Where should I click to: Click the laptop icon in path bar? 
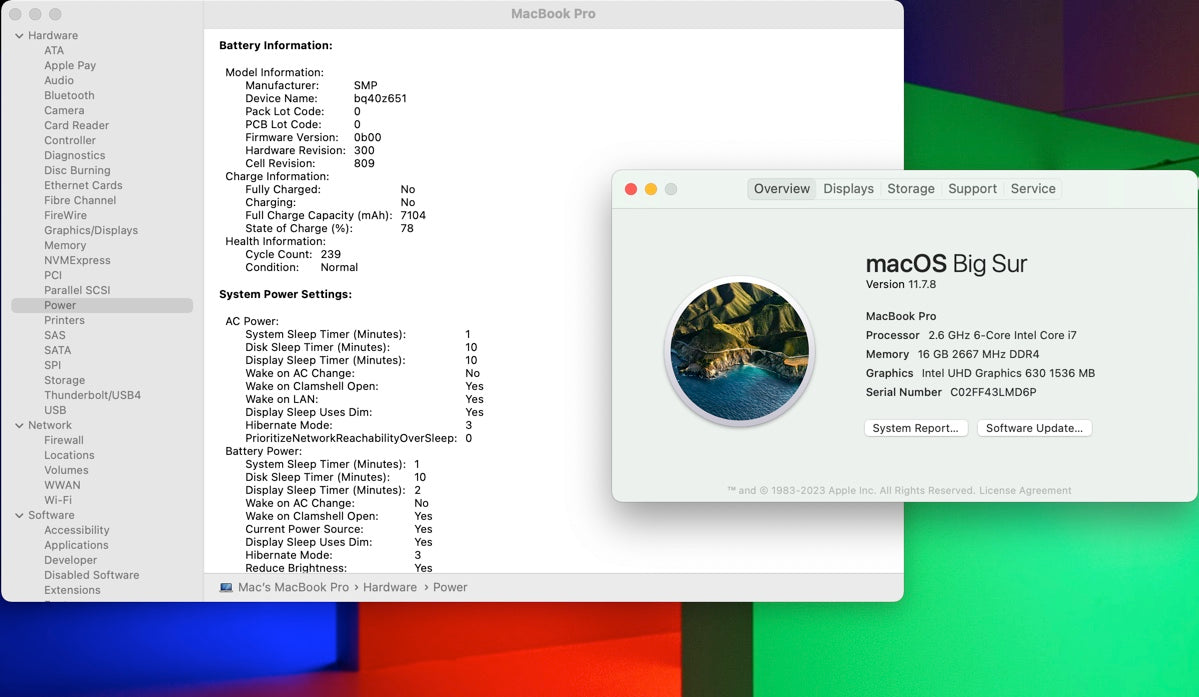click(226, 588)
